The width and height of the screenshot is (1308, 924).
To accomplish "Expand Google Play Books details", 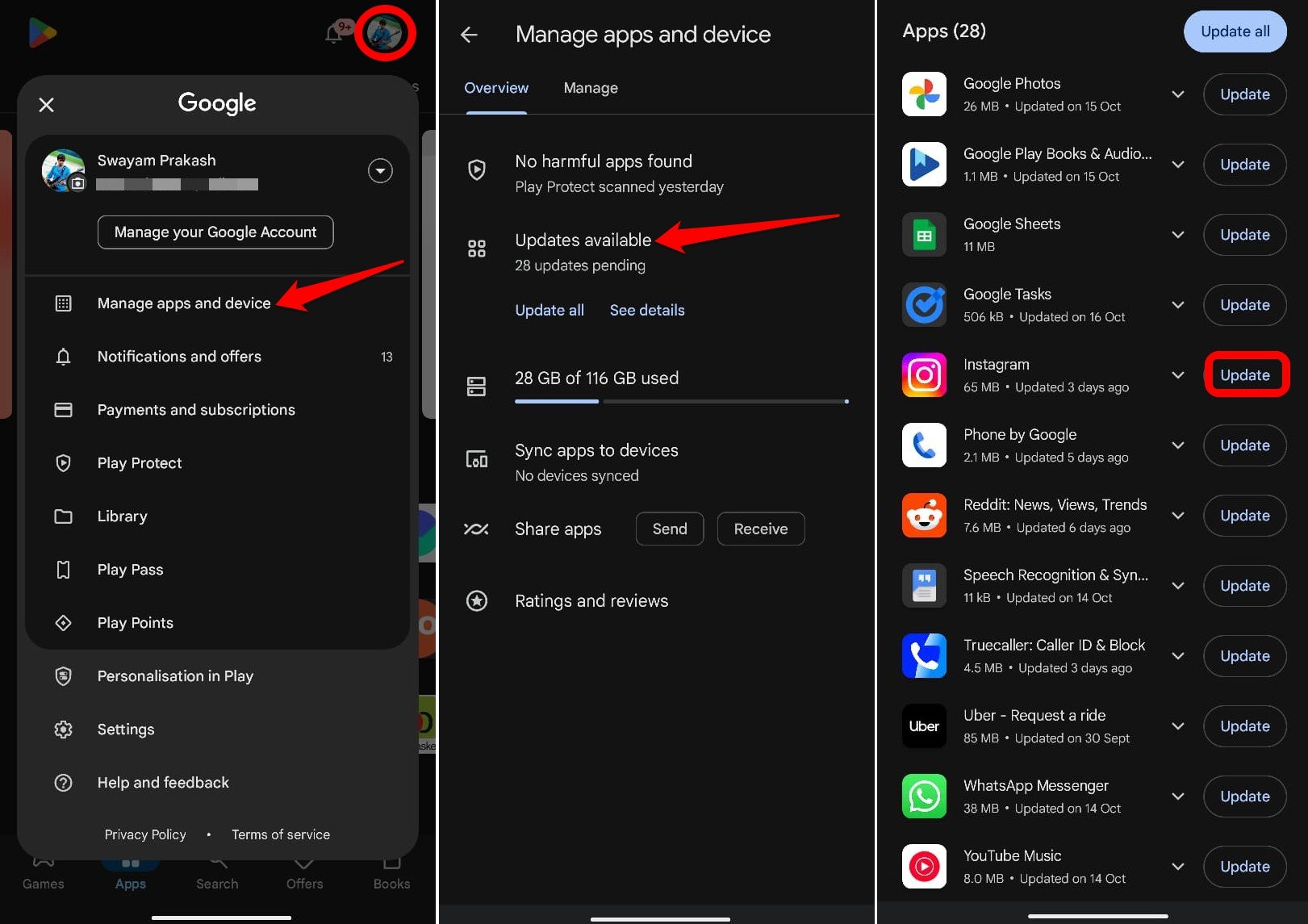I will coord(1178,165).
